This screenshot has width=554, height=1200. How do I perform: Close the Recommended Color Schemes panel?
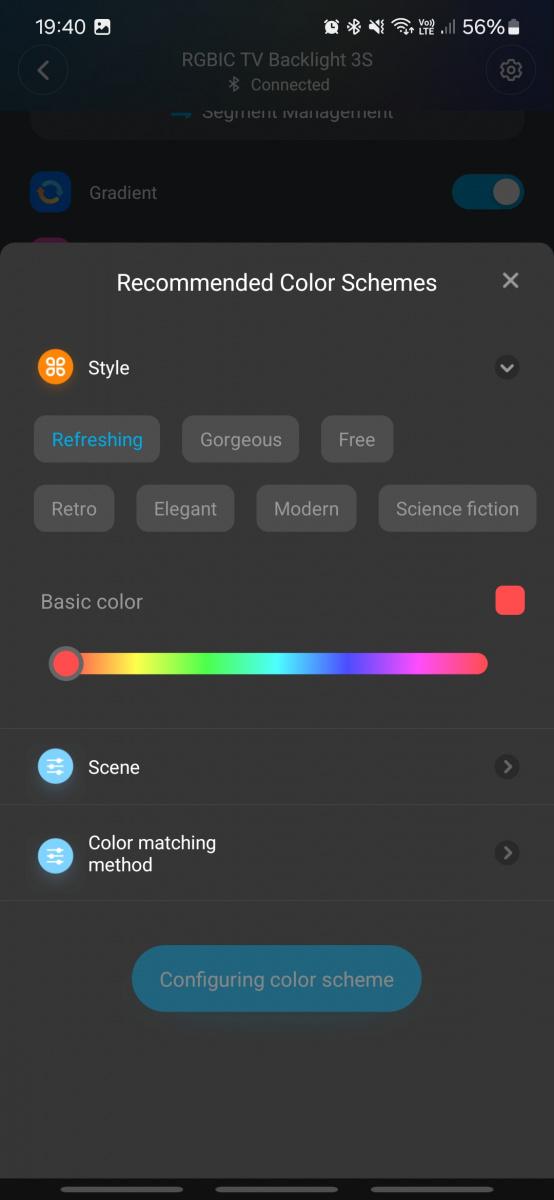510,281
